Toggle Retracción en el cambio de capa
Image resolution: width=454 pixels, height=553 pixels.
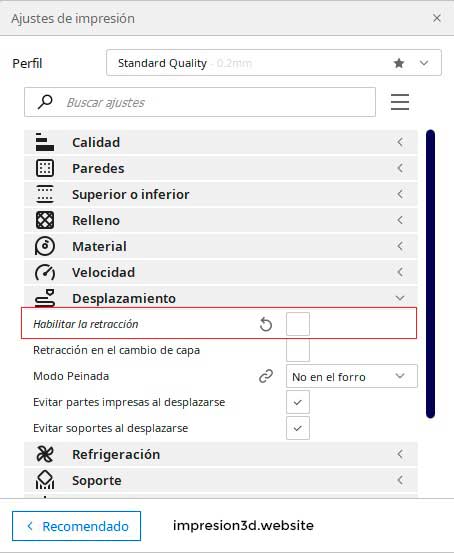[x=298, y=350]
